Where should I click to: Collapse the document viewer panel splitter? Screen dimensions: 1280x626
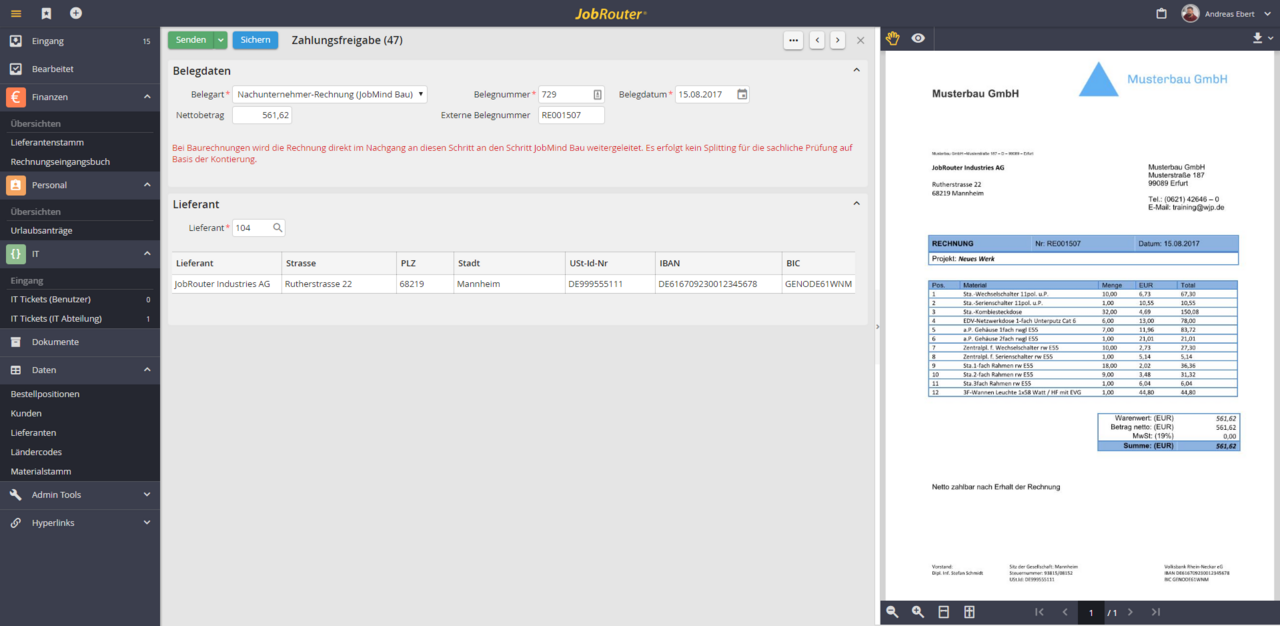pos(876,326)
